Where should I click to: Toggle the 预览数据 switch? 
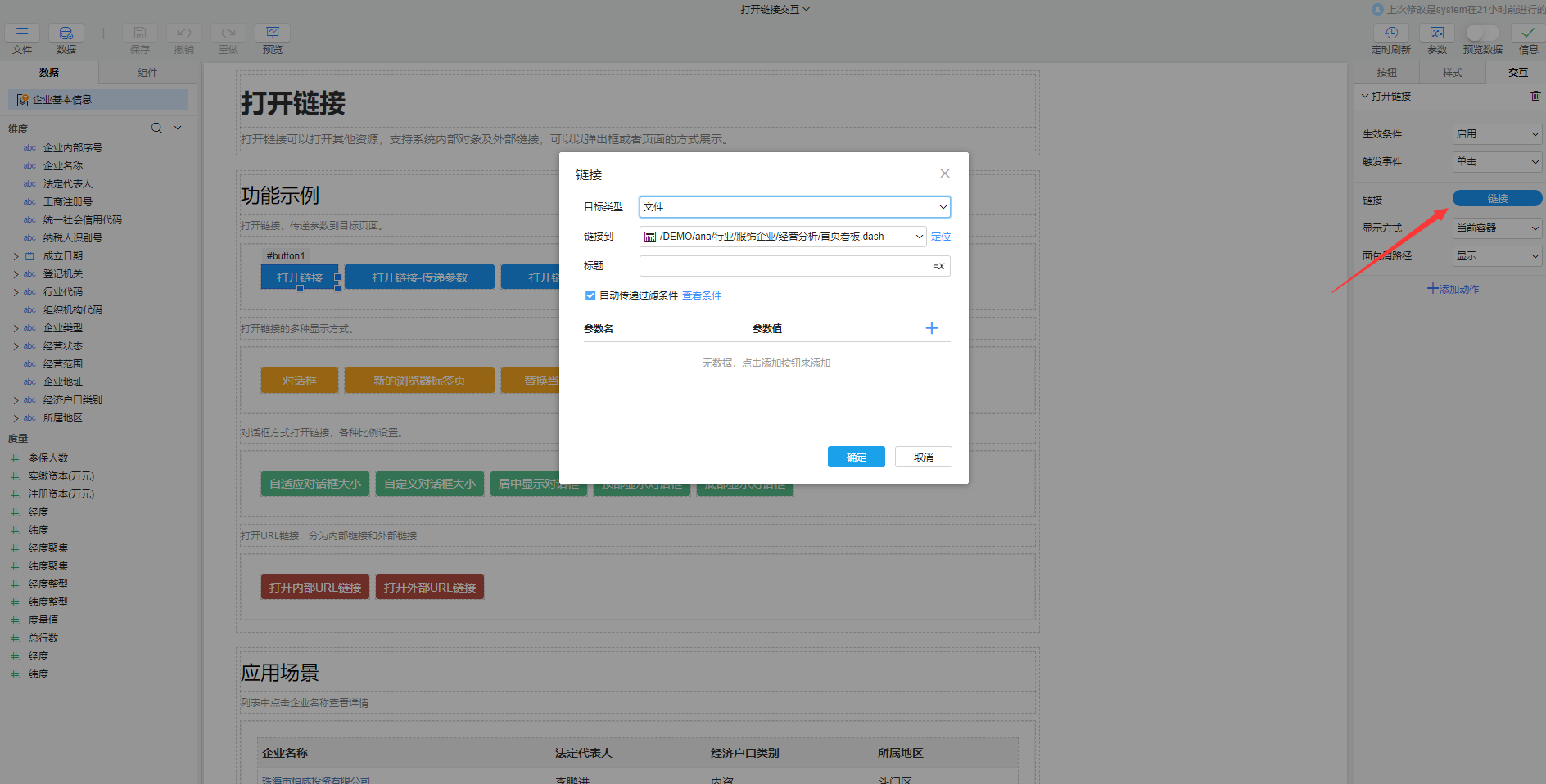point(1482,33)
